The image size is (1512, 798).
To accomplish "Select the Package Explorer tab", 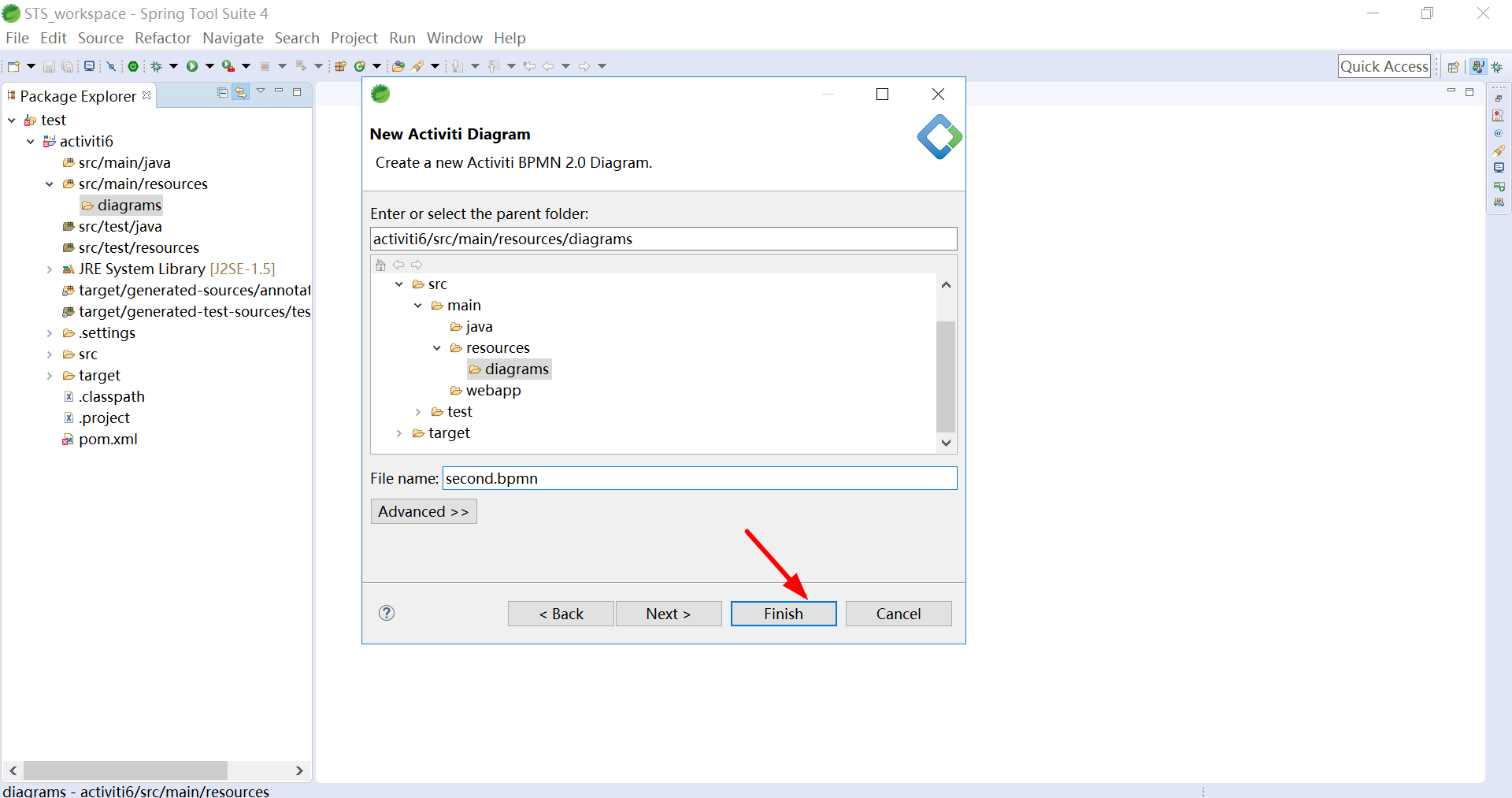I will point(78,96).
